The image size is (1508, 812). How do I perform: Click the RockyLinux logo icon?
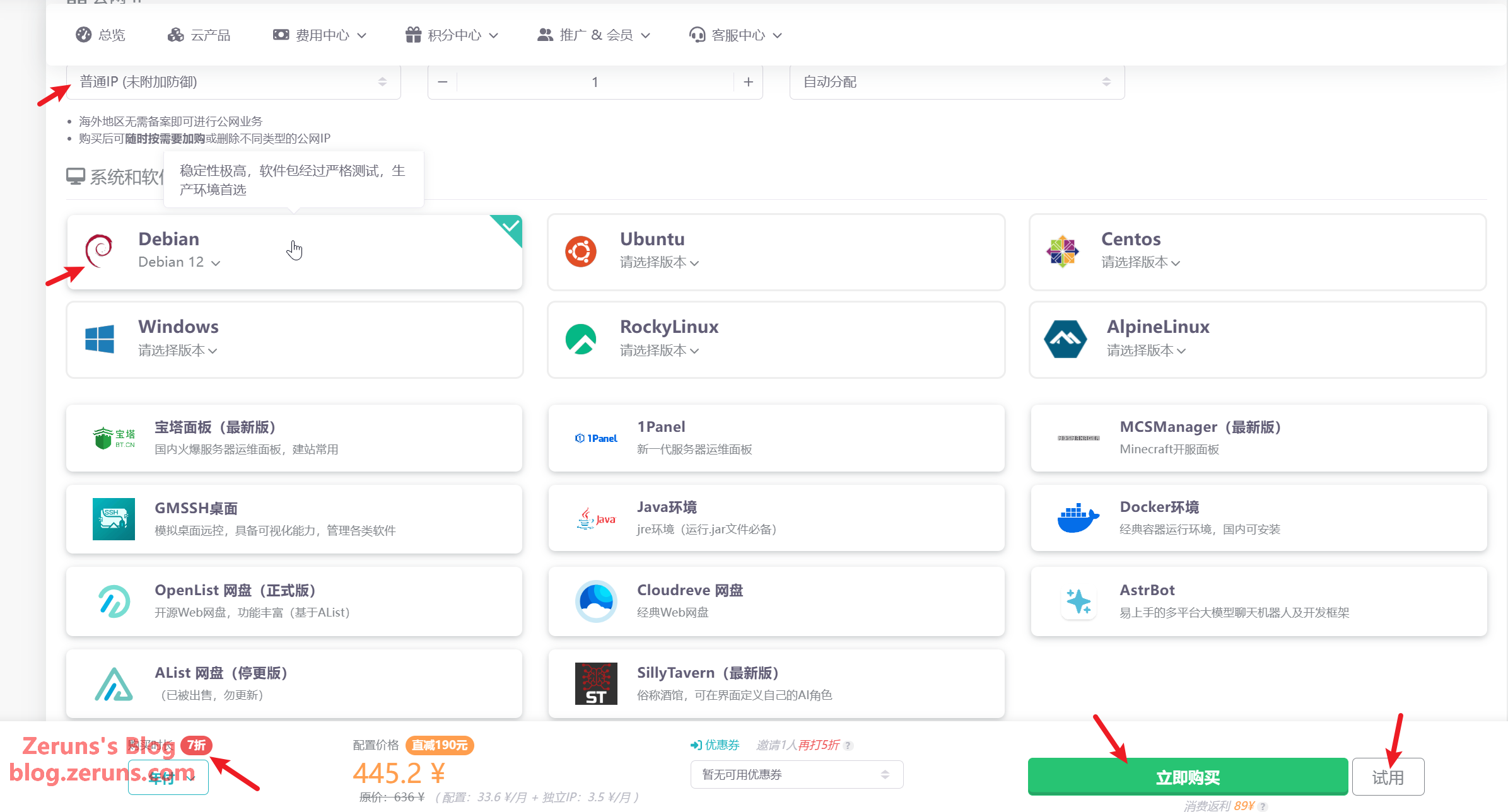click(x=580, y=339)
